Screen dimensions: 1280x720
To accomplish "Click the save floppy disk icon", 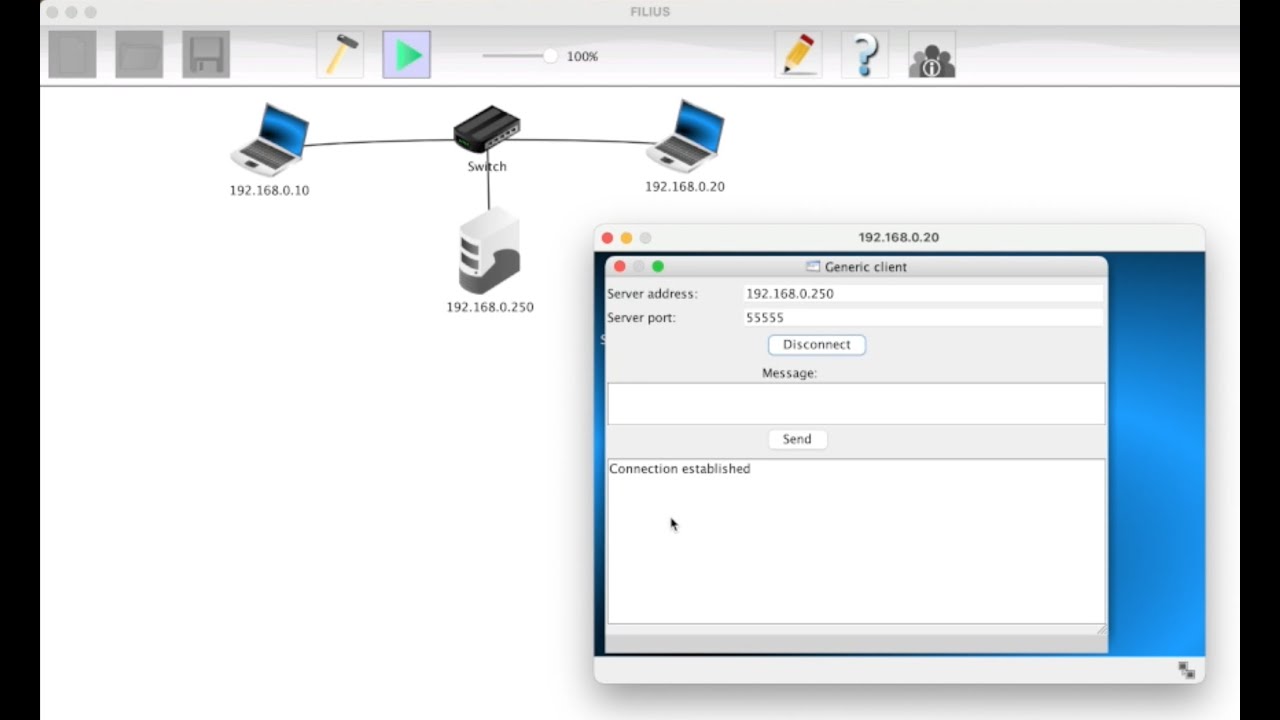I will coord(206,55).
